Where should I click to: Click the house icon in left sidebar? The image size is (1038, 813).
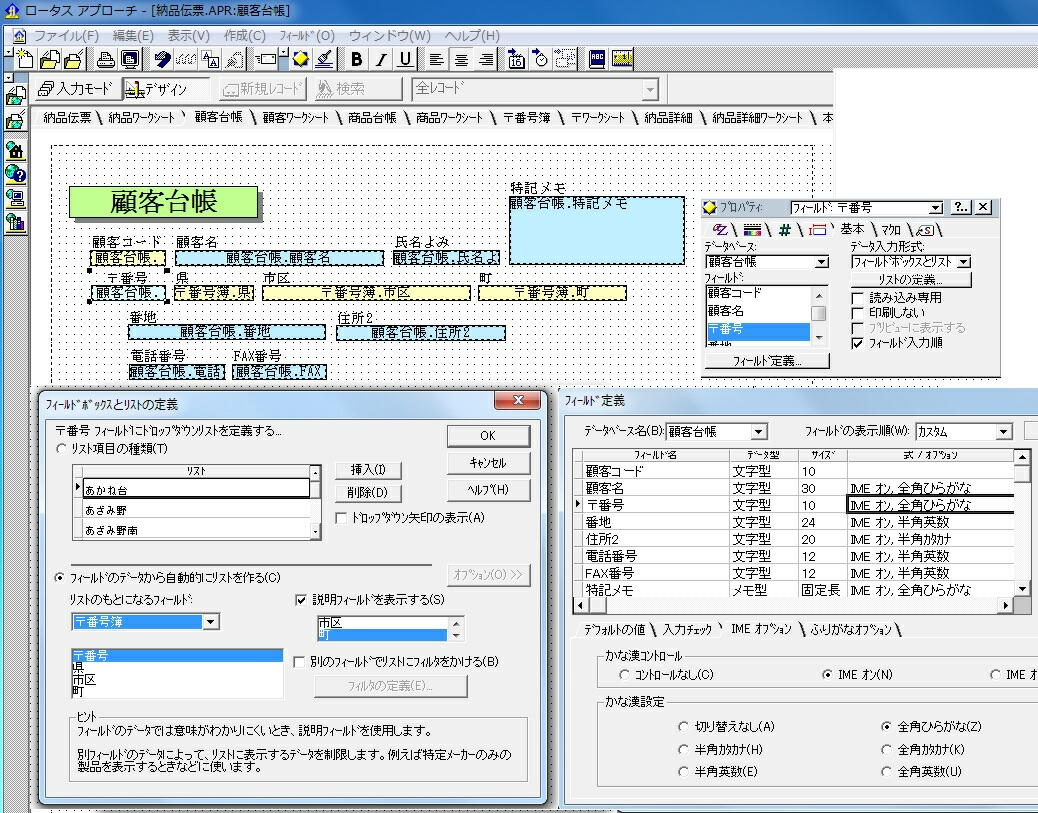(x=15, y=151)
